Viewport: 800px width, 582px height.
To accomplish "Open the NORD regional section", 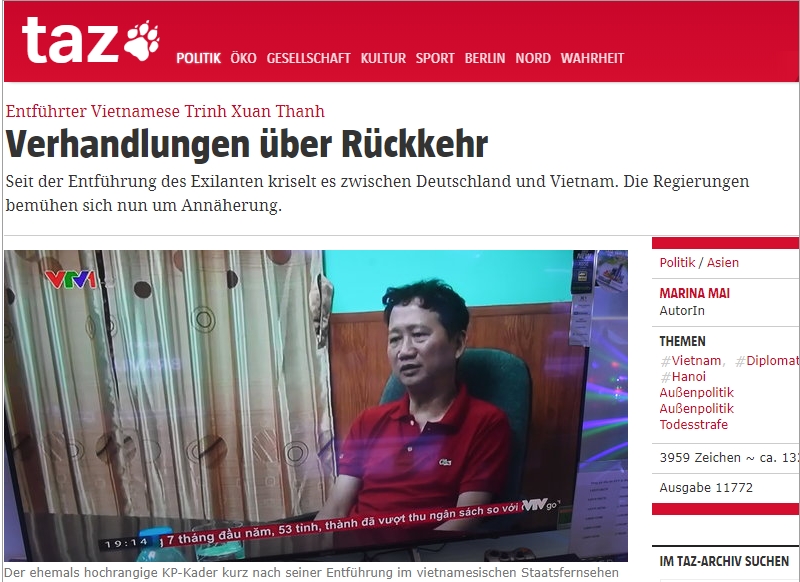I will point(533,58).
